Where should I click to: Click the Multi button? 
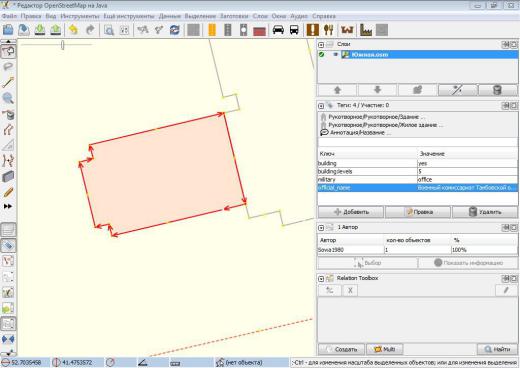click(x=385, y=349)
